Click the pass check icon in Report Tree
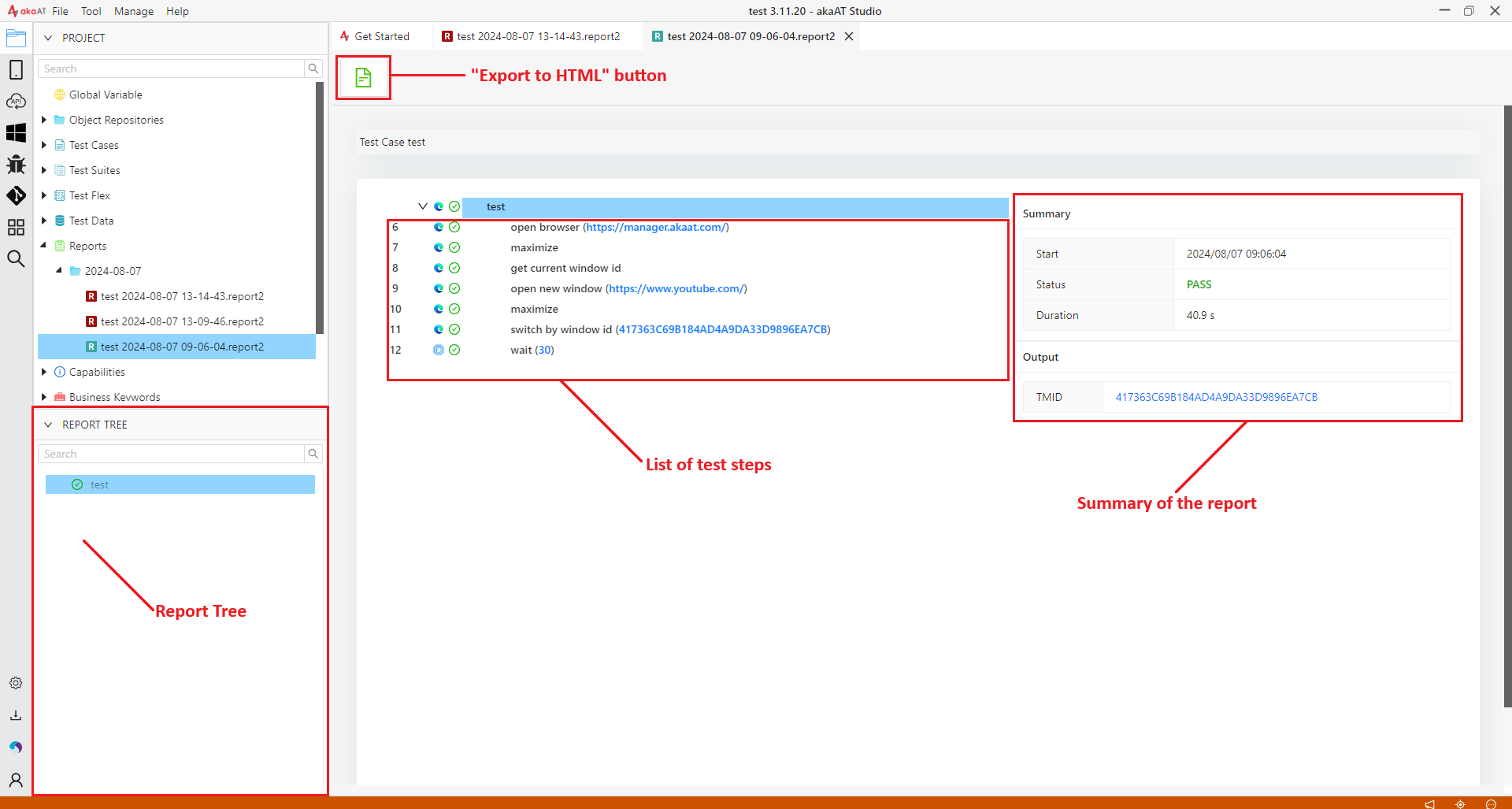This screenshot has height=809, width=1512. tap(77, 484)
